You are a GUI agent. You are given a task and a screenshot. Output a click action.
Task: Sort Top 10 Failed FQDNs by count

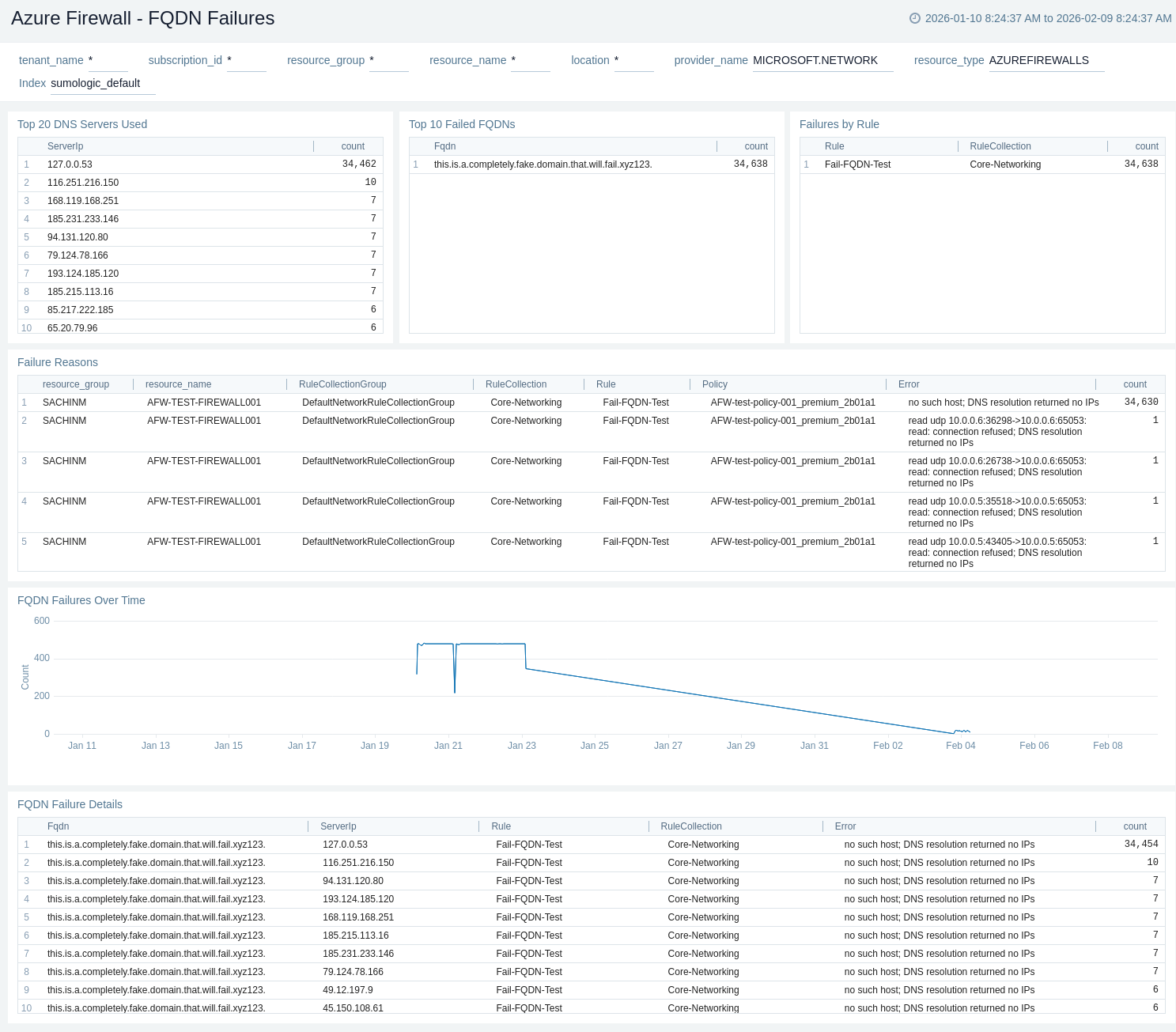click(755, 146)
